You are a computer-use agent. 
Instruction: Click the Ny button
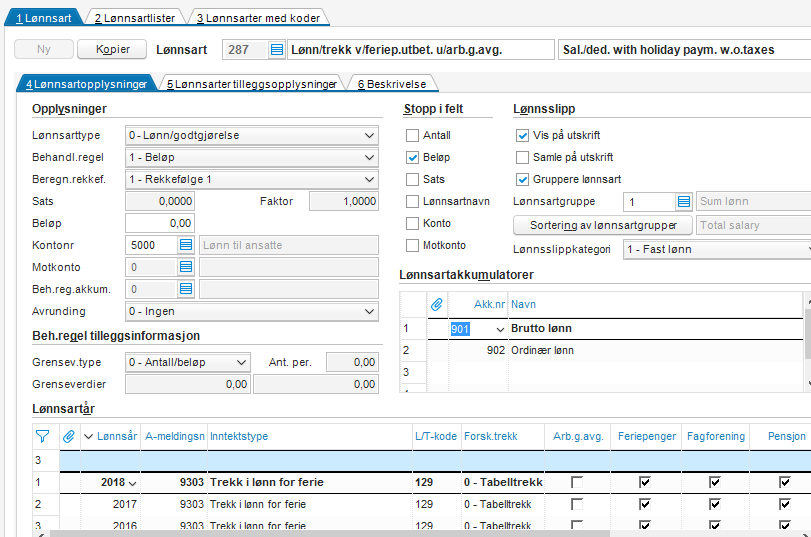44,49
